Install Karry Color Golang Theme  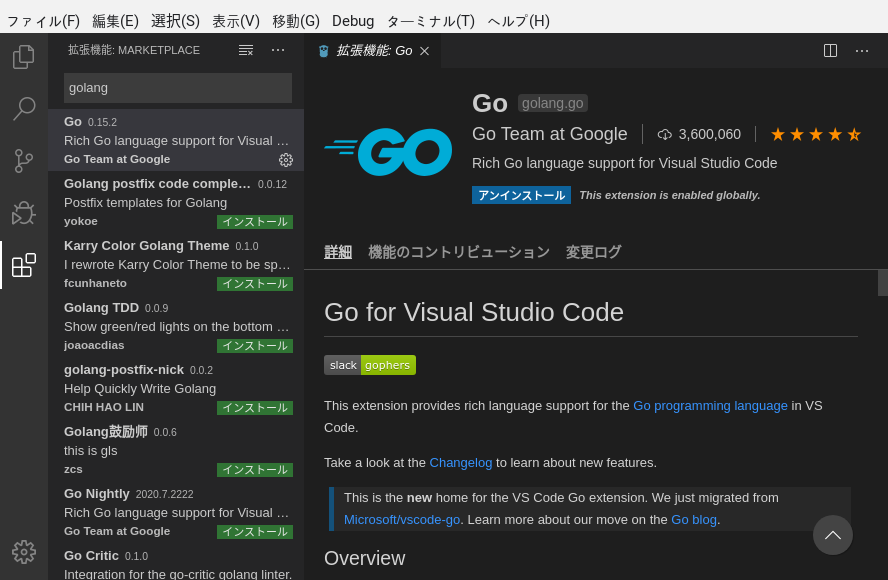(255, 284)
